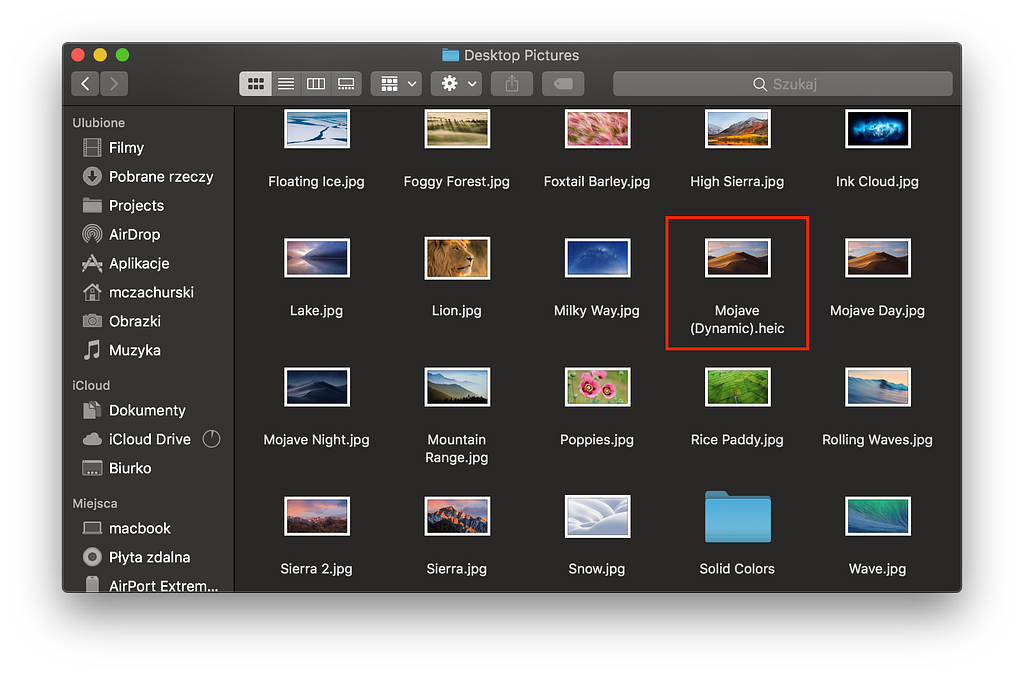Screen dimensions: 1024x675
Task: Click the green full screen window button
Action: click(122, 55)
